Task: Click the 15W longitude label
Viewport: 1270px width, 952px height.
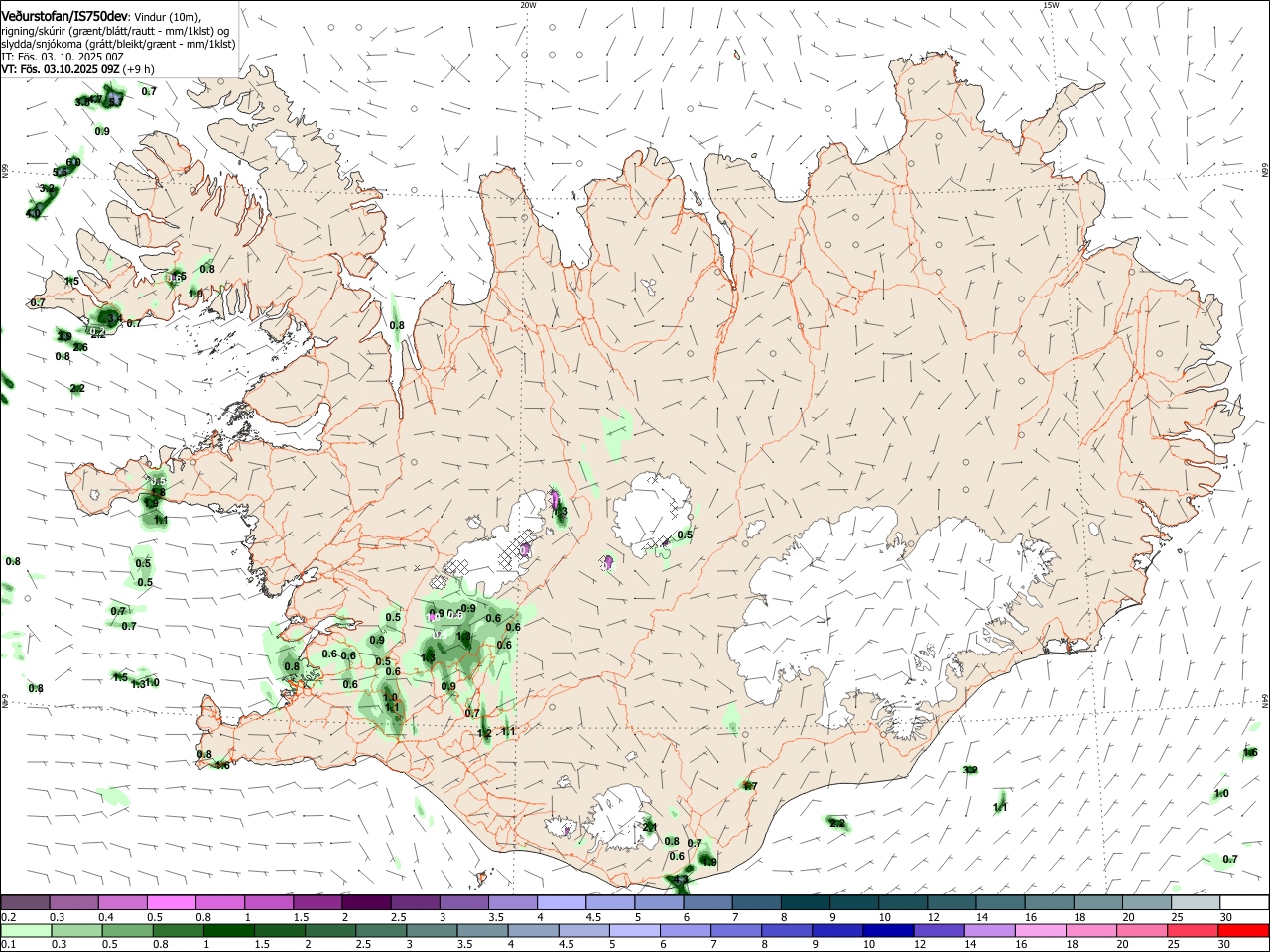Action: [x=1051, y=5]
